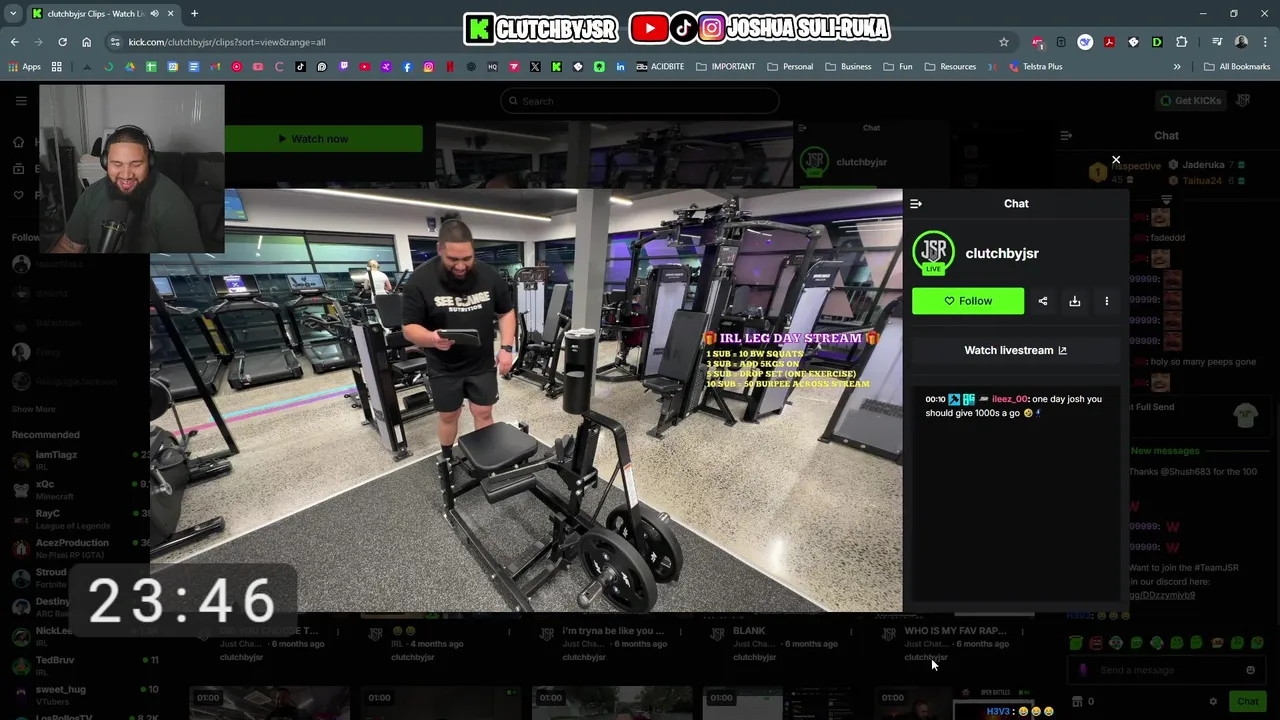The width and height of the screenshot is (1280, 720).
Task: Play the gym clip video
Action: coord(526,400)
